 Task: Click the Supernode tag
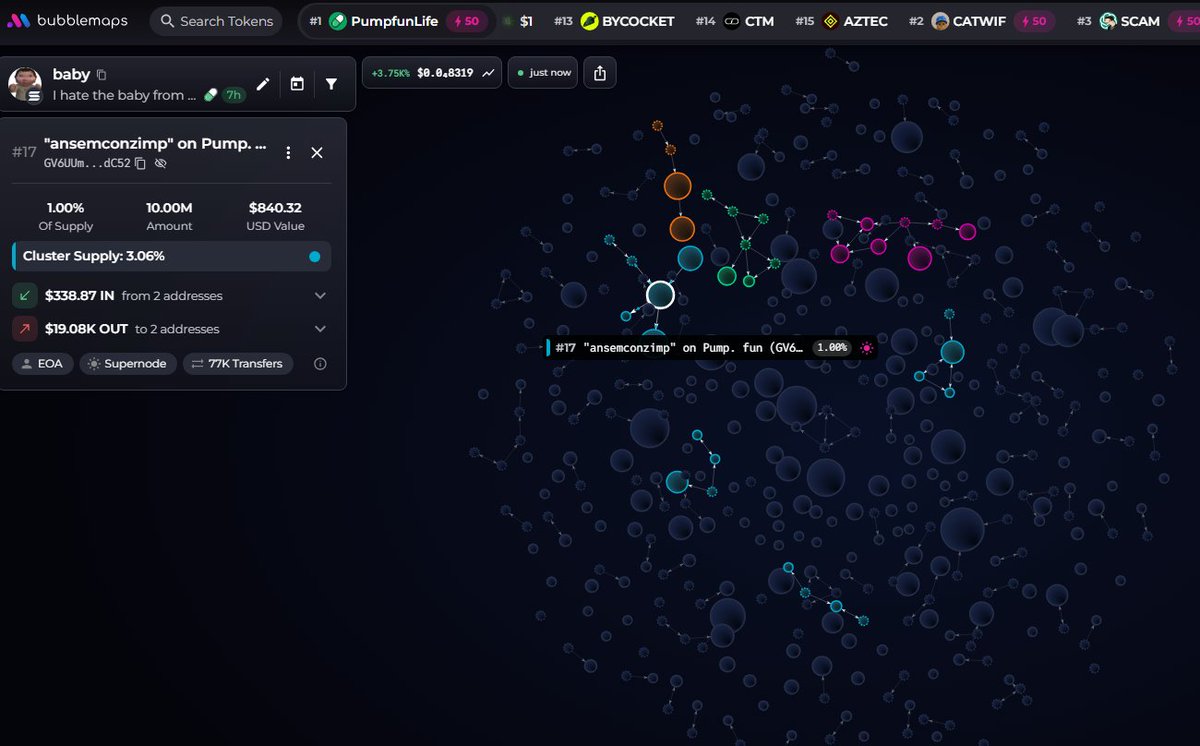(128, 364)
